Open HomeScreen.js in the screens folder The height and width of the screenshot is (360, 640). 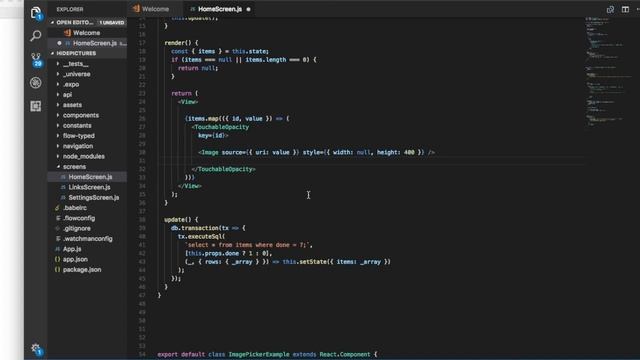click(88, 177)
